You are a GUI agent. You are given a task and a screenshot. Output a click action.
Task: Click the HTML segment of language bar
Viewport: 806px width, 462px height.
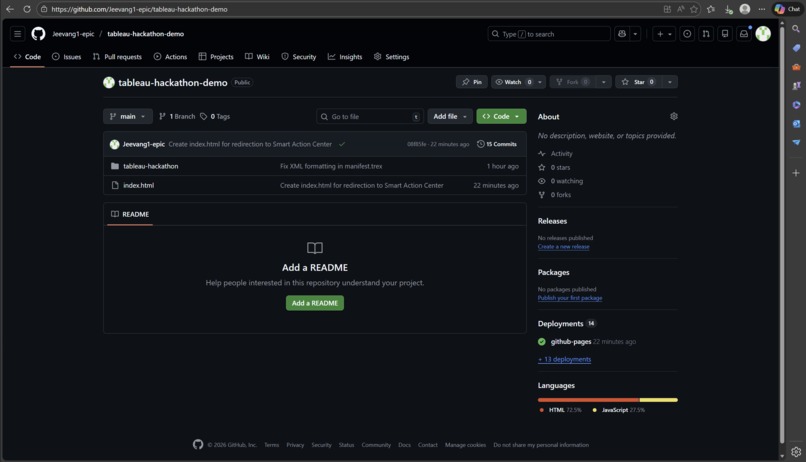[x=588, y=399]
